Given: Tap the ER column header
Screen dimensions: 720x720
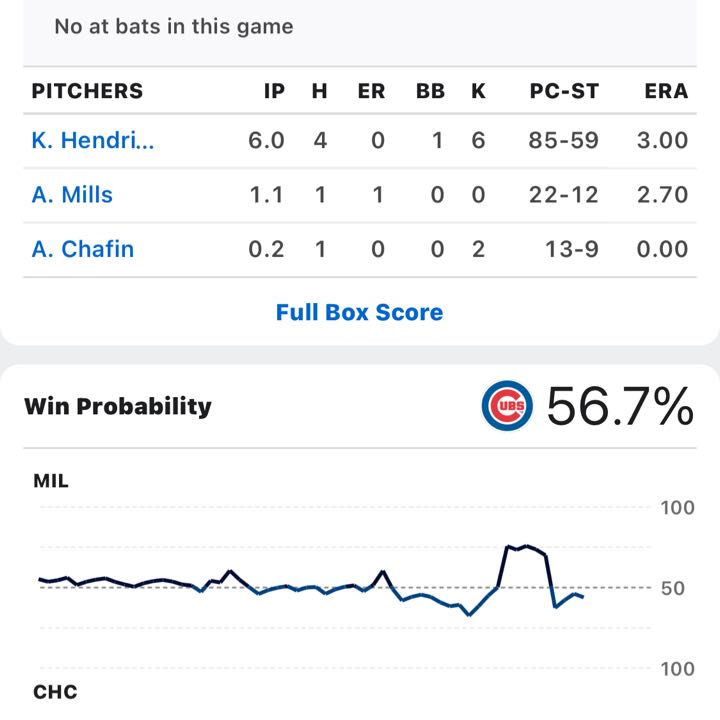Looking at the screenshot, I should (x=371, y=91).
